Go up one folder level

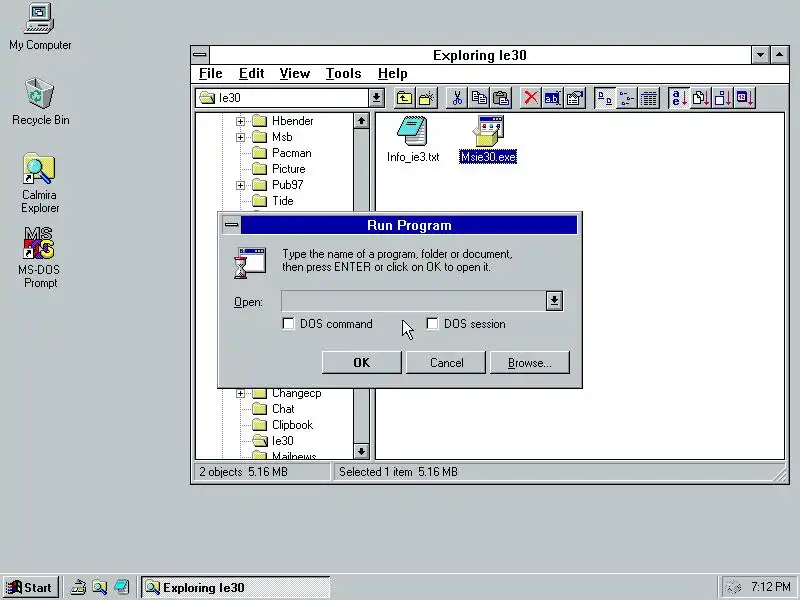(x=404, y=97)
